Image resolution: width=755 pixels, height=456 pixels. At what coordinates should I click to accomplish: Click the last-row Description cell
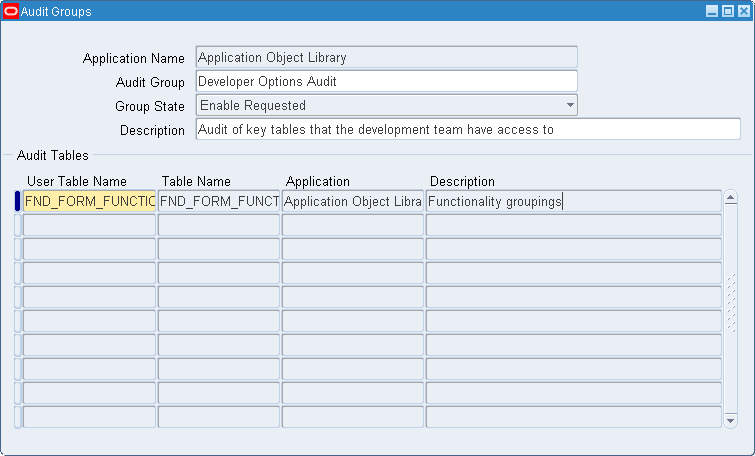(x=574, y=417)
